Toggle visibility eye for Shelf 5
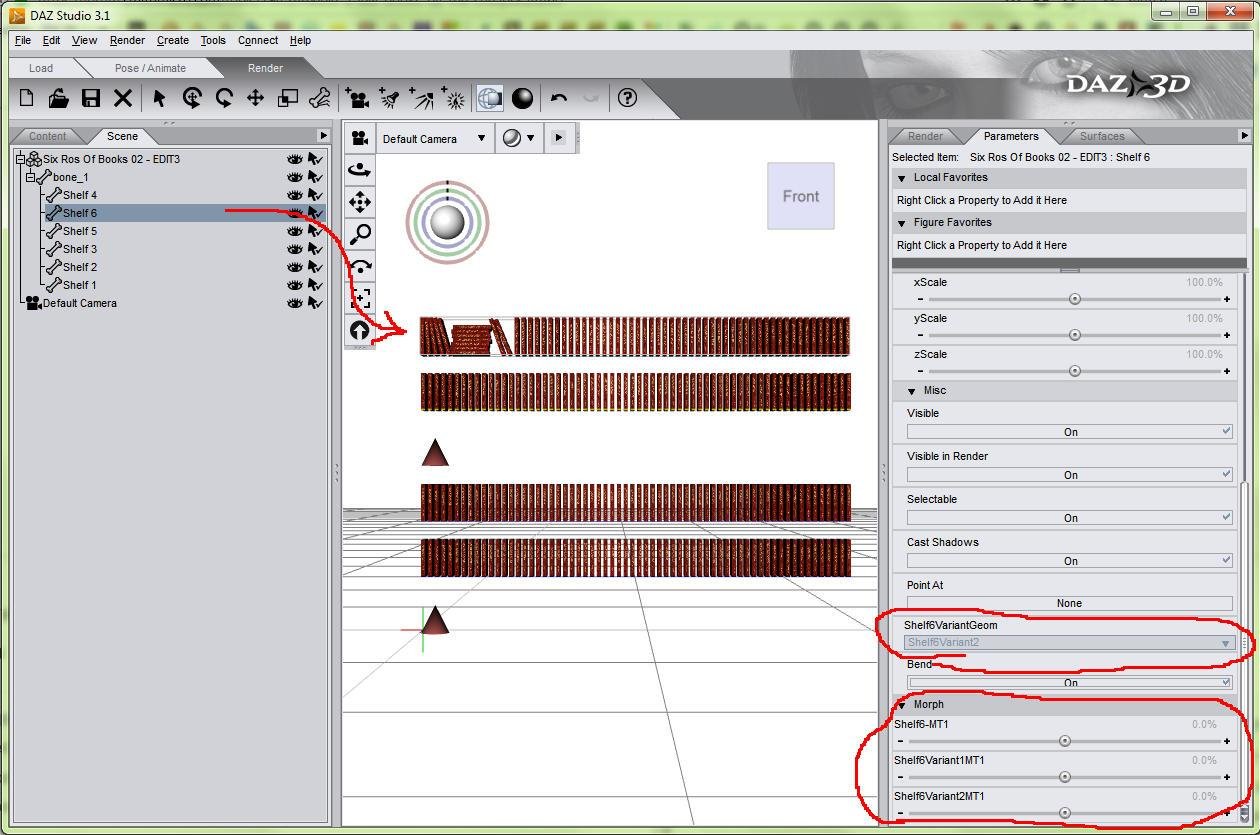This screenshot has height=835, width=1260. [295, 231]
